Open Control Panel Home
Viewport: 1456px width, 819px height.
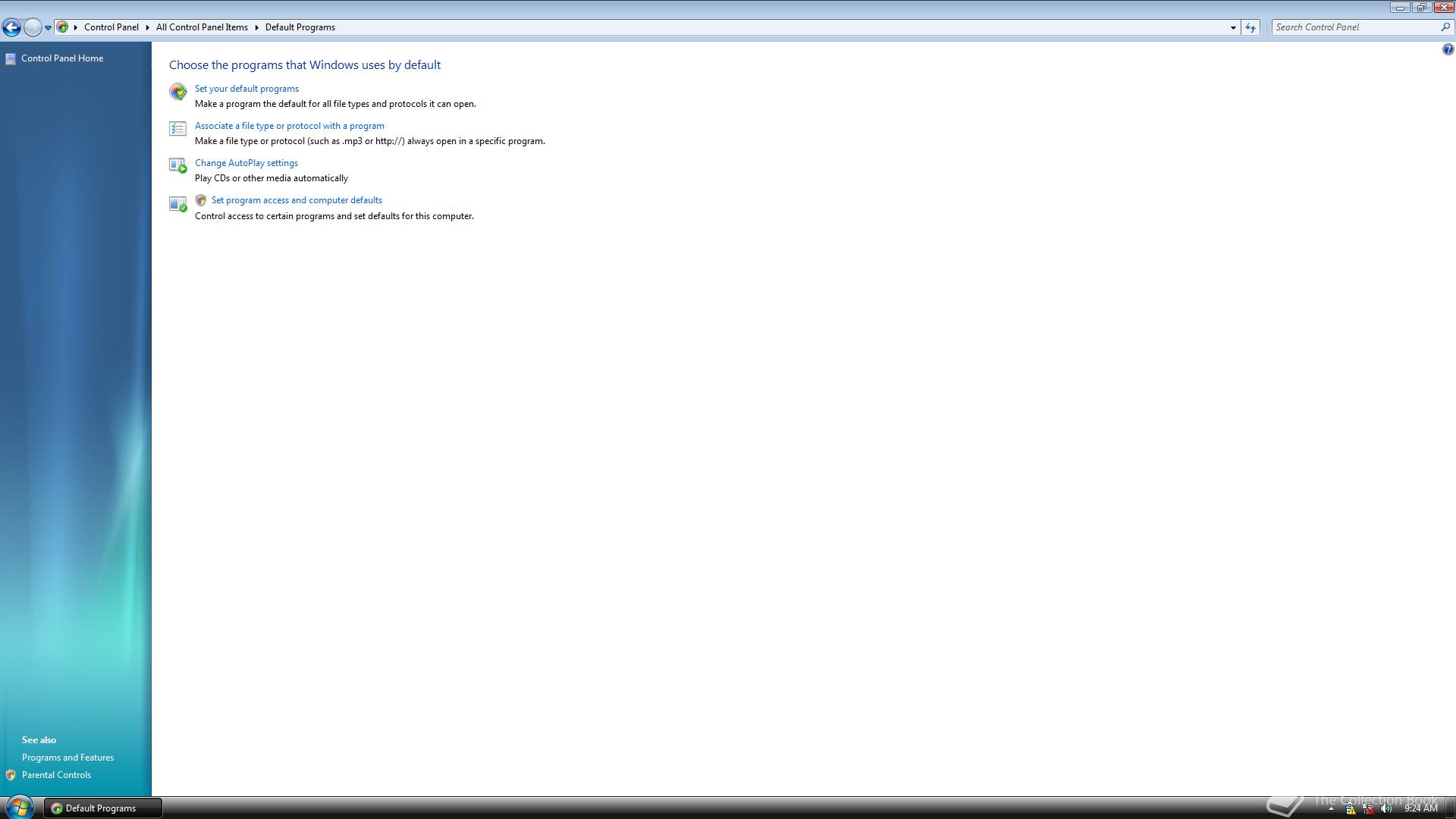point(61,58)
